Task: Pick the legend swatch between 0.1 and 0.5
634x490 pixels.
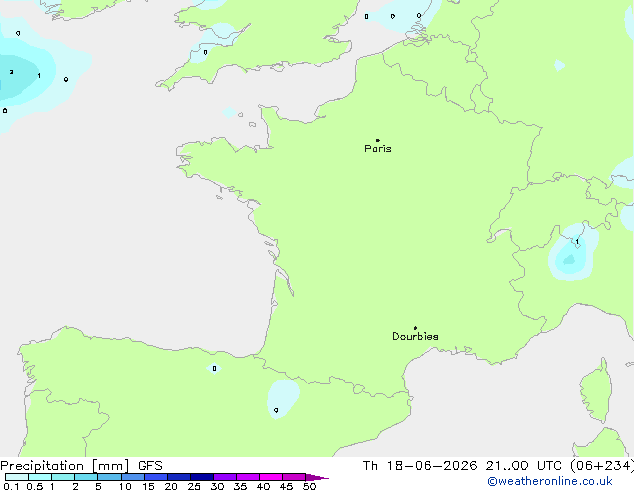Action: coord(17,477)
